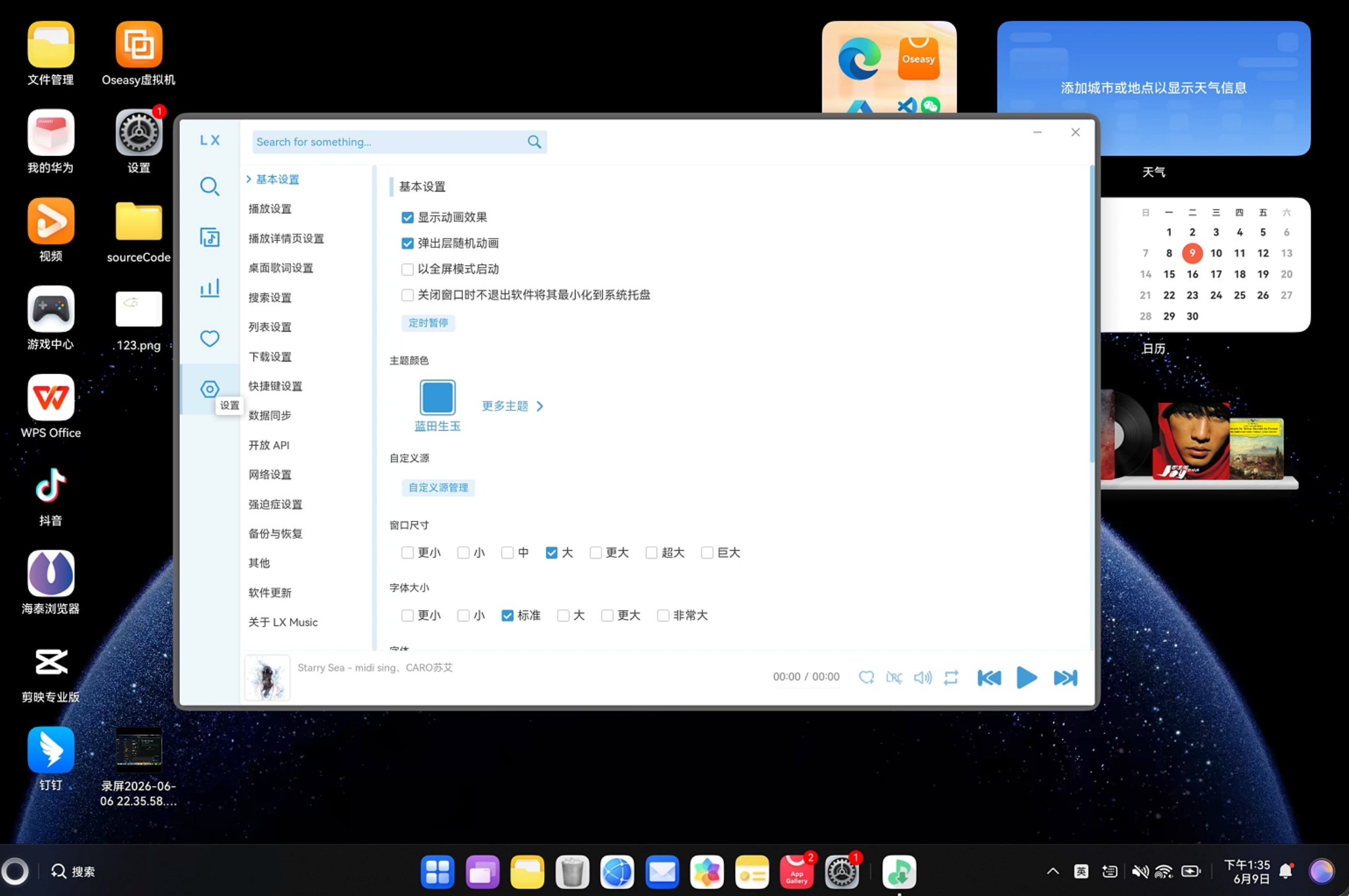Screen dimensions: 1349x896
Task: Go to 播放设置 section
Action: [270, 209]
